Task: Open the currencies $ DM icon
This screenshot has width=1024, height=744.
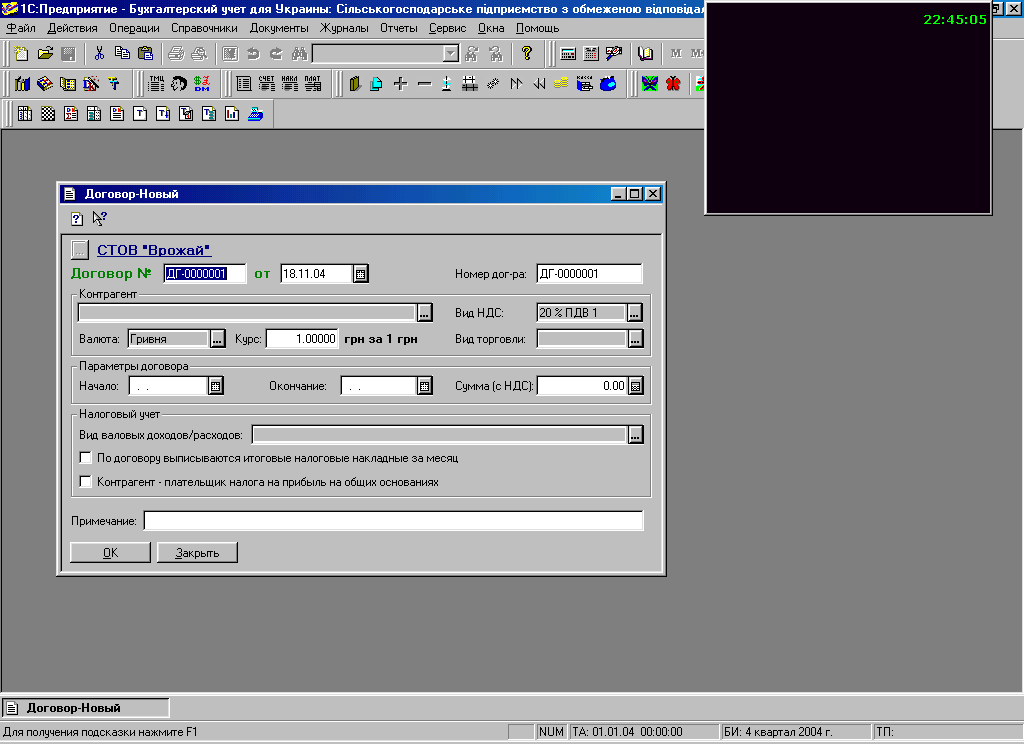Action: point(202,84)
